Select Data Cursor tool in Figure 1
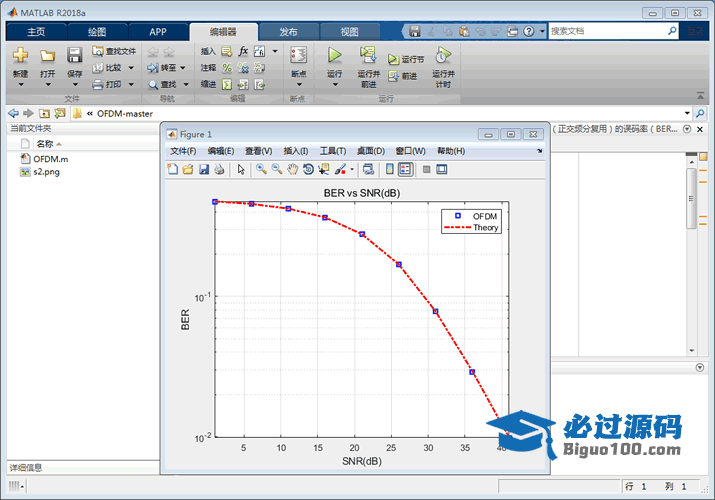 [x=324, y=169]
